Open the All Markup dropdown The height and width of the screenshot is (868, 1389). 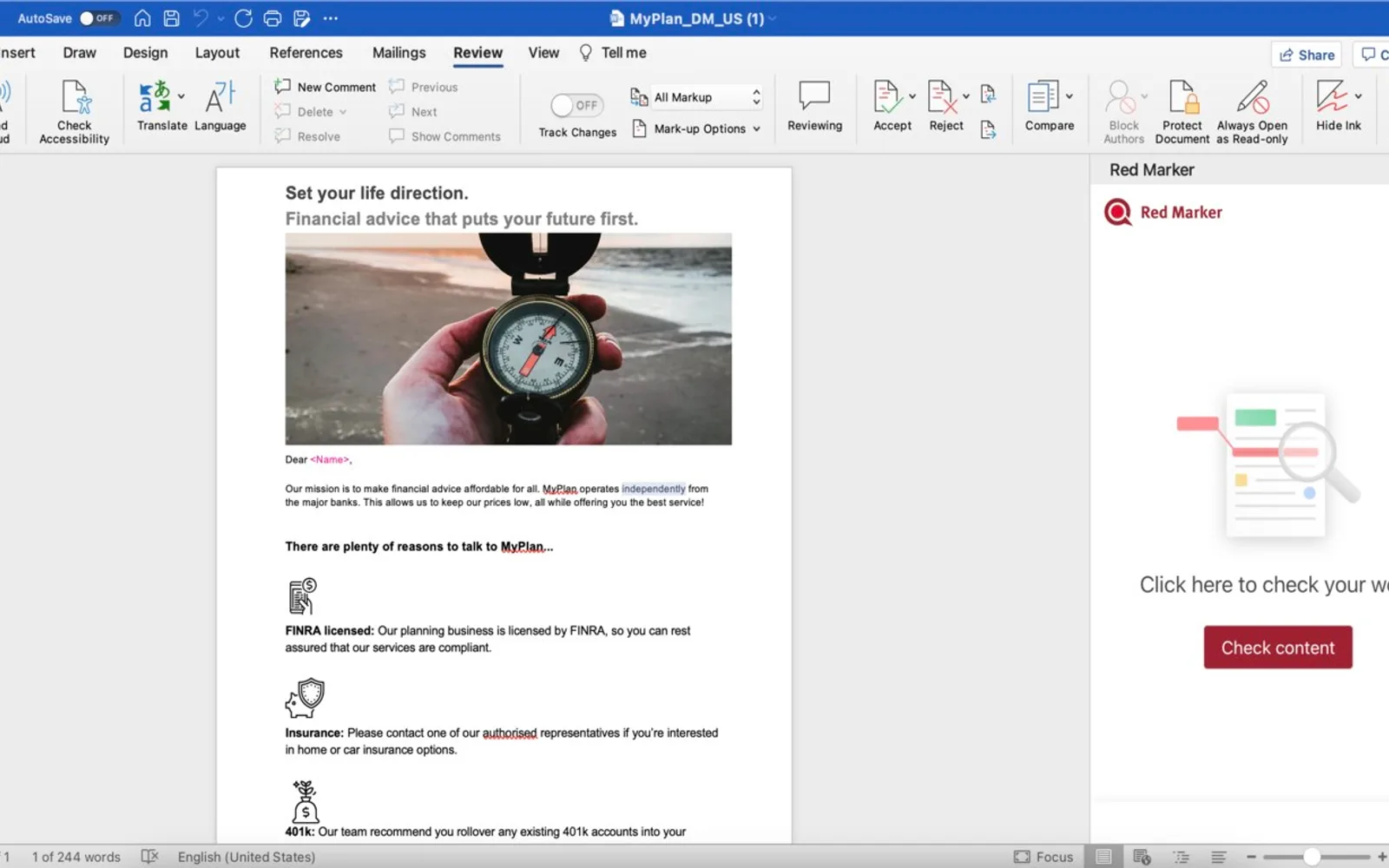[x=707, y=97]
